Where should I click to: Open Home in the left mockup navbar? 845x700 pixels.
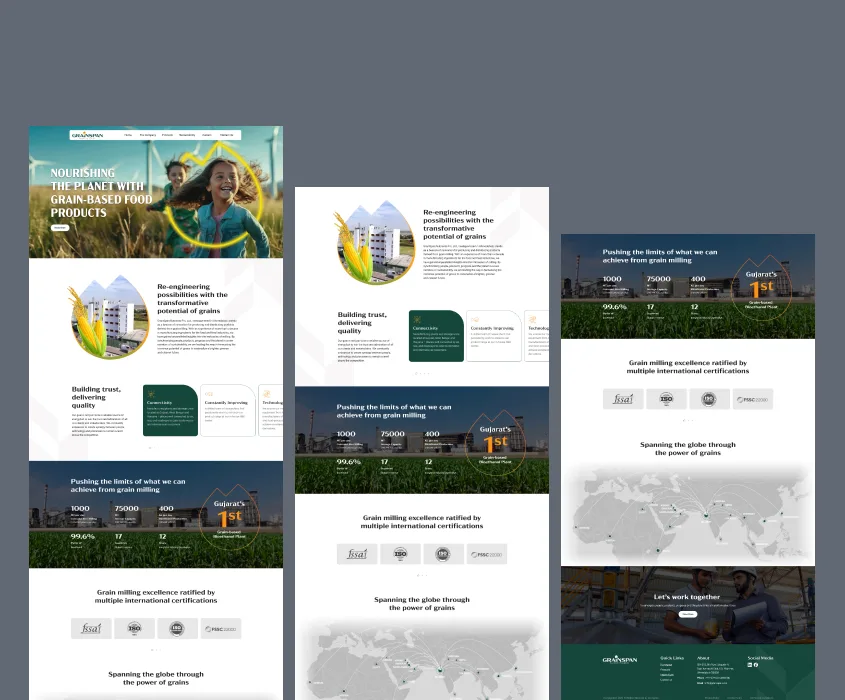click(x=128, y=135)
